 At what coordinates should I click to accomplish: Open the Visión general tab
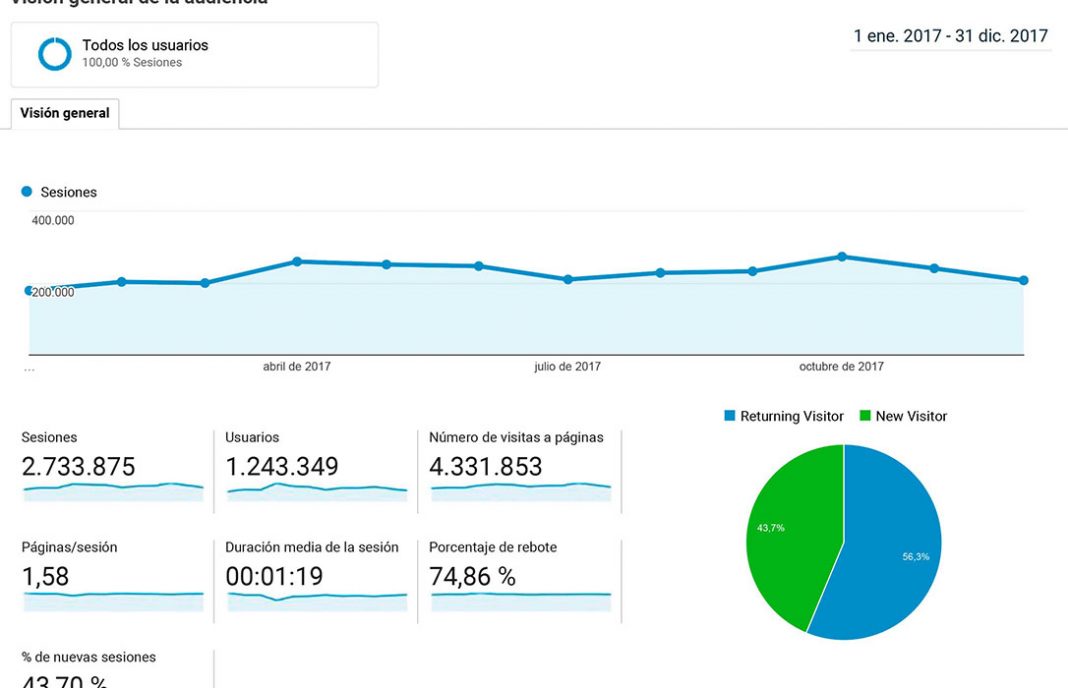[x=65, y=114]
